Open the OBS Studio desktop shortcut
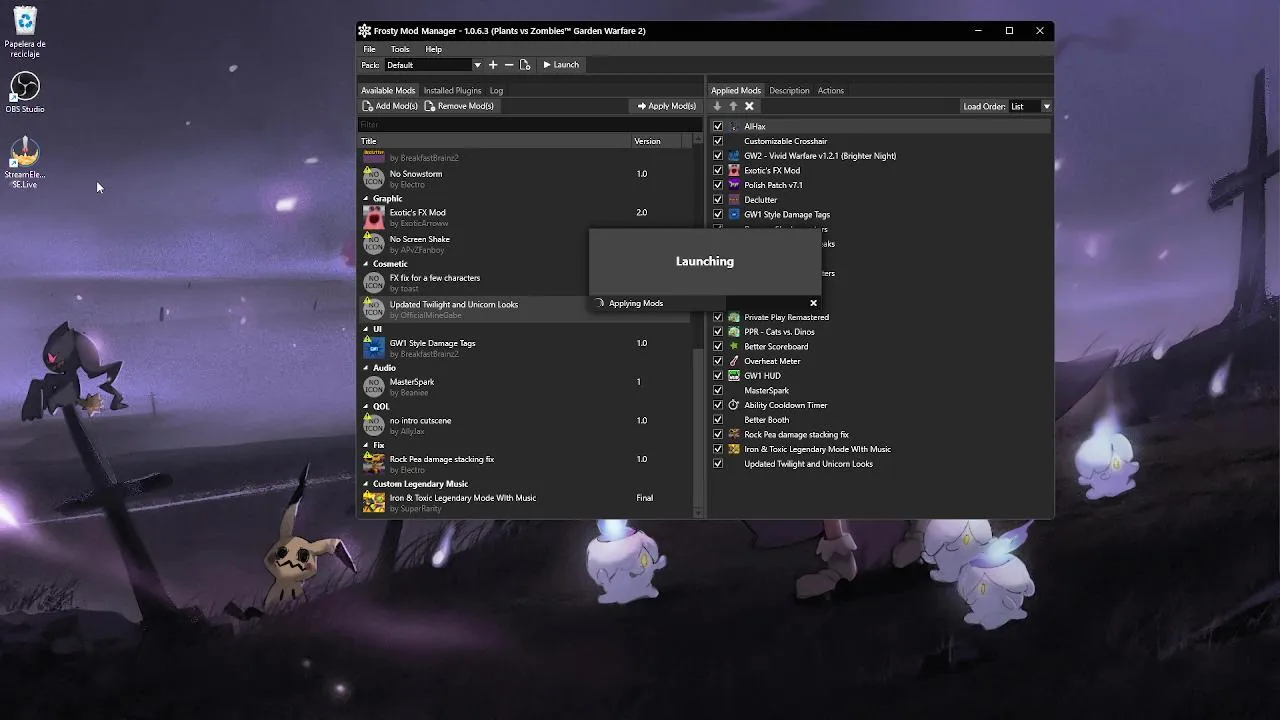 tap(25, 92)
